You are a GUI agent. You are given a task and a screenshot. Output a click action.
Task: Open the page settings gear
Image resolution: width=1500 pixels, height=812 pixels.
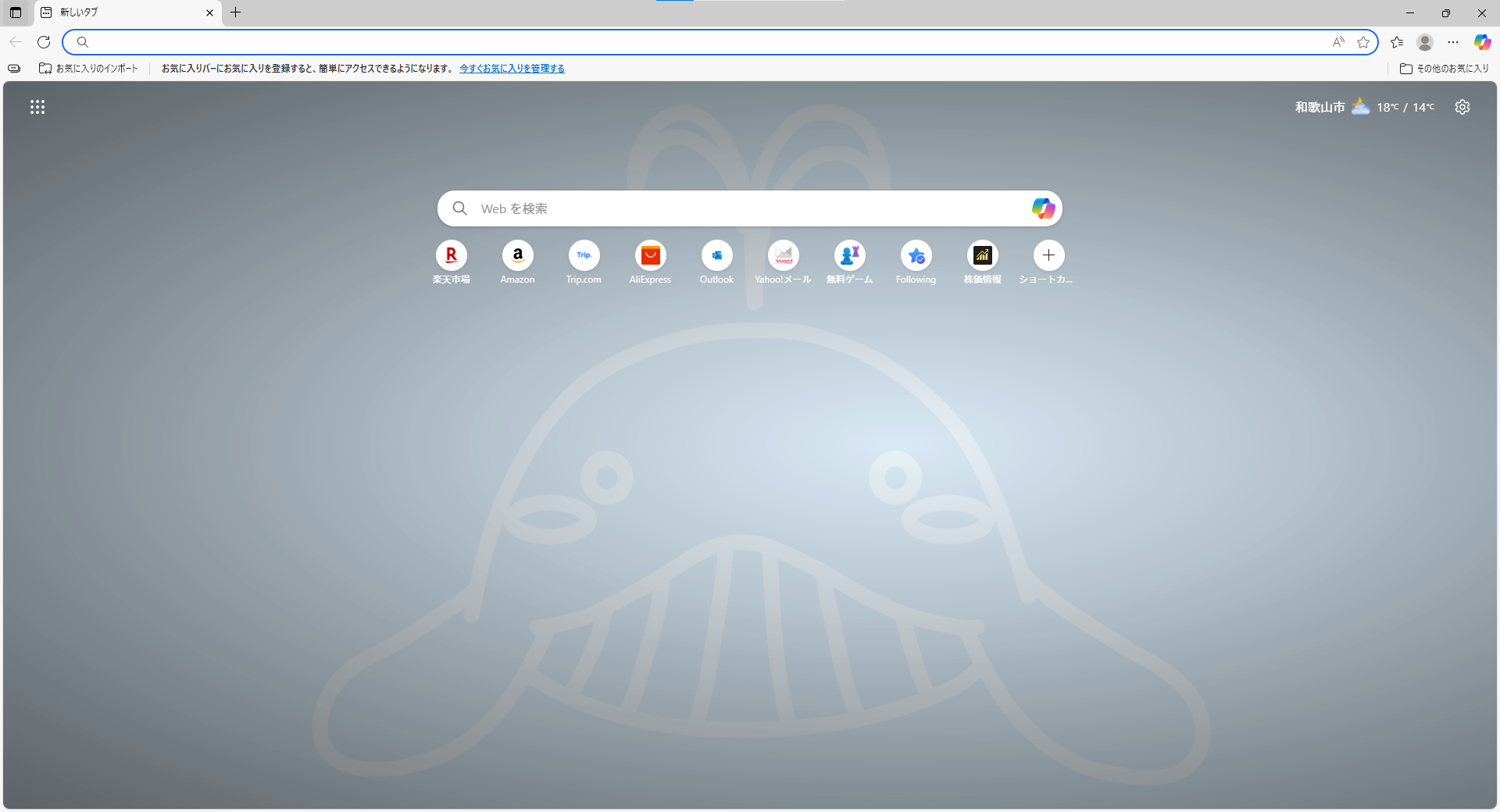coord(1462,107)
